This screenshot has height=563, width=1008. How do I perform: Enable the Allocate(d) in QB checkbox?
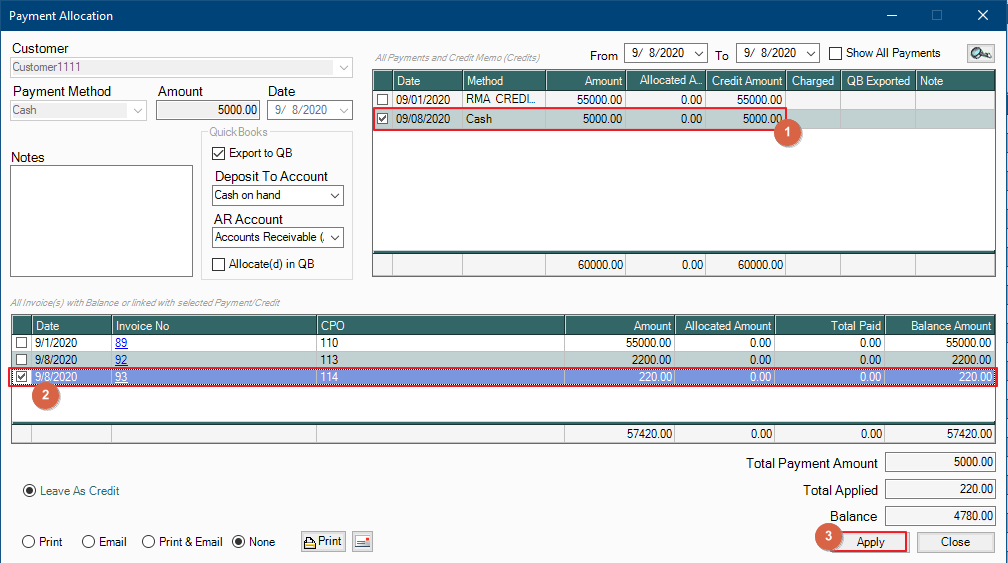coord(220,264)
